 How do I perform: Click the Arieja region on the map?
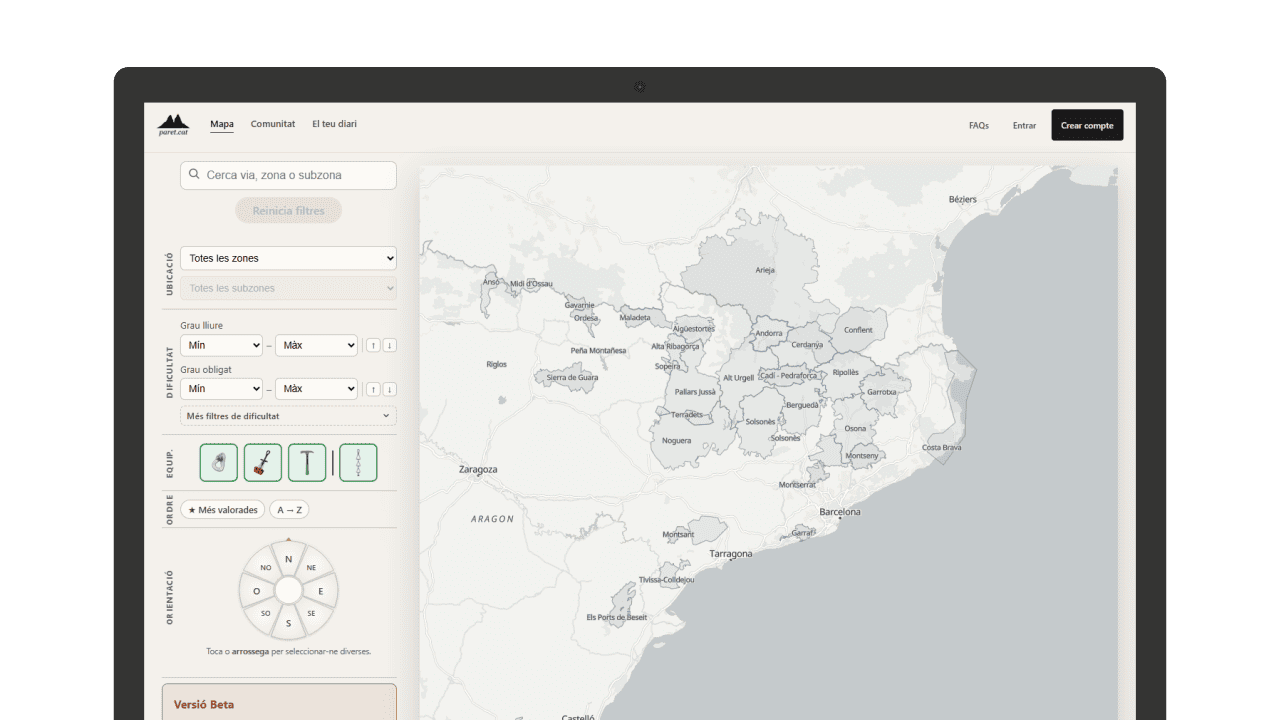pos(765,270)
